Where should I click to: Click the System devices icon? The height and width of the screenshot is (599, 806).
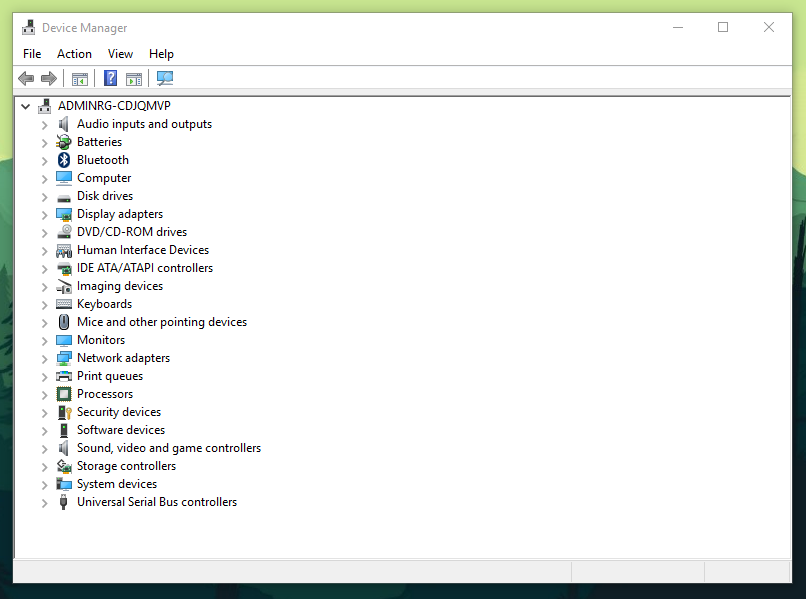64,484
